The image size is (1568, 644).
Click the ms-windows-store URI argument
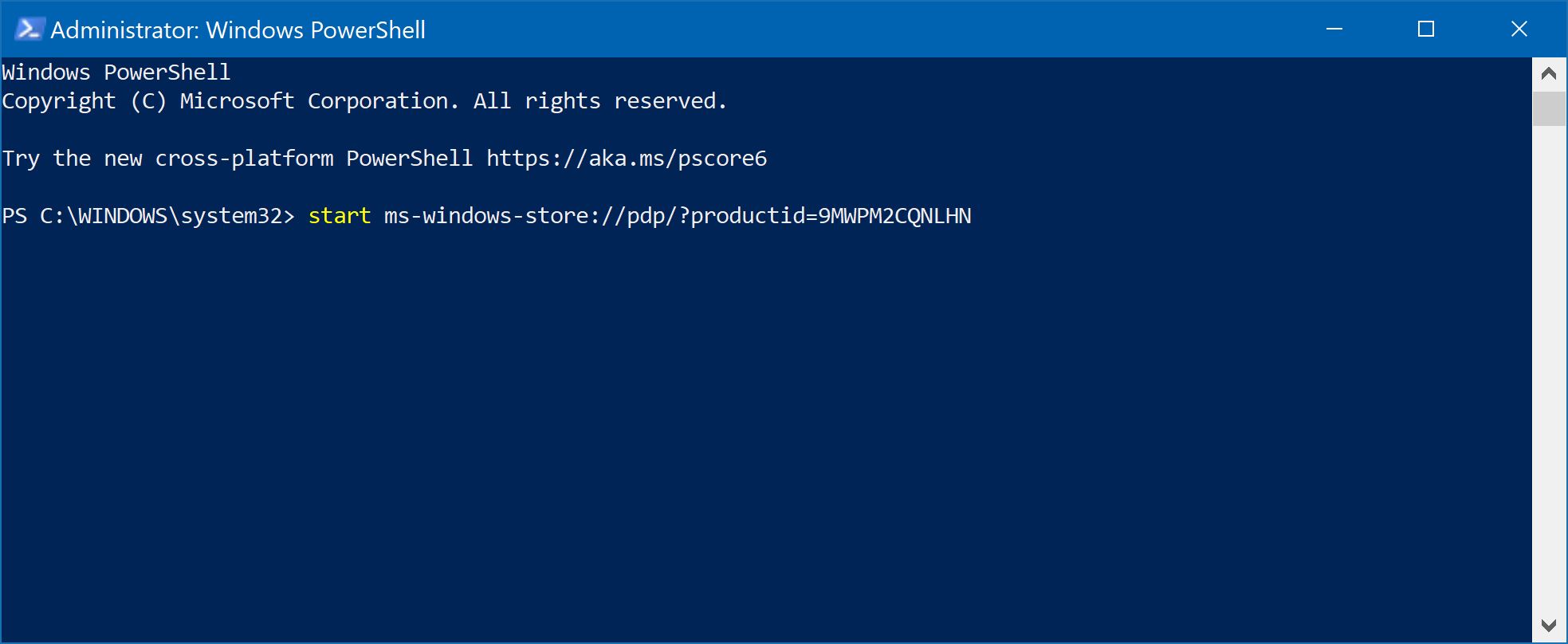click(678, 216)
